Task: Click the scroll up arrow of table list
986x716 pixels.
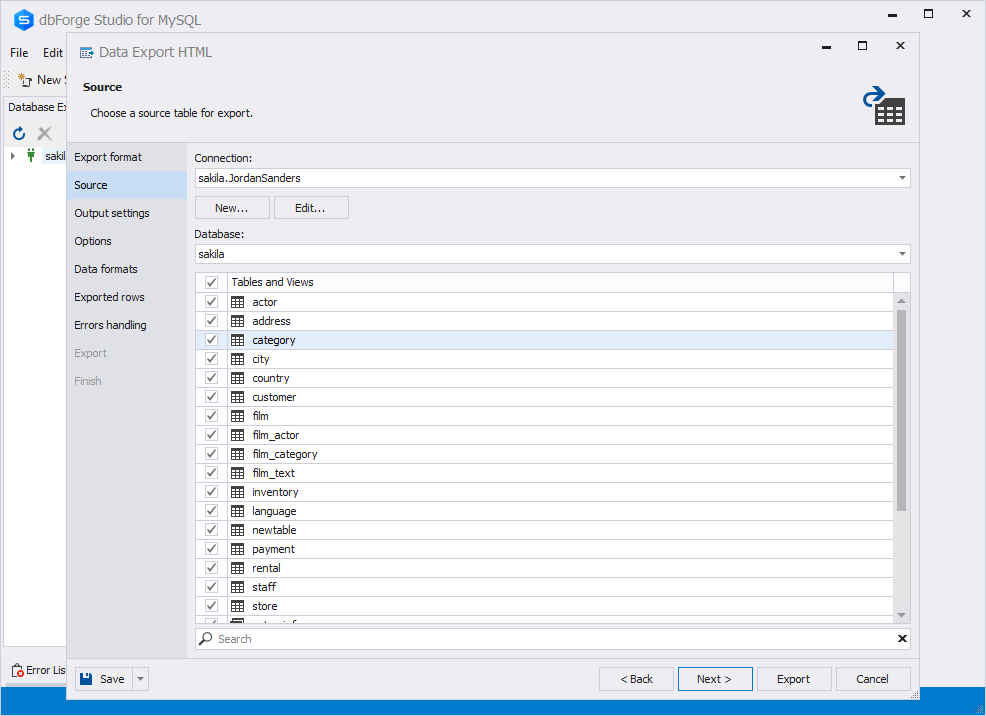Action: pos(902,301)
